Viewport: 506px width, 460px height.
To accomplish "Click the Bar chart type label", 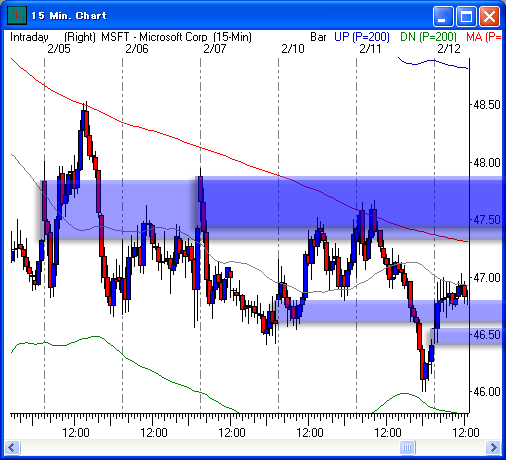I will pos(318,37).
